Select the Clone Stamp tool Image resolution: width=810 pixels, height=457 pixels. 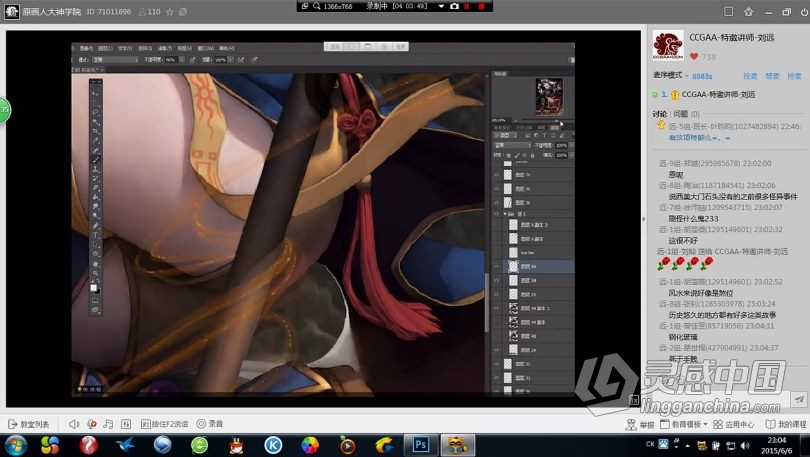click(x=97, y=169)
